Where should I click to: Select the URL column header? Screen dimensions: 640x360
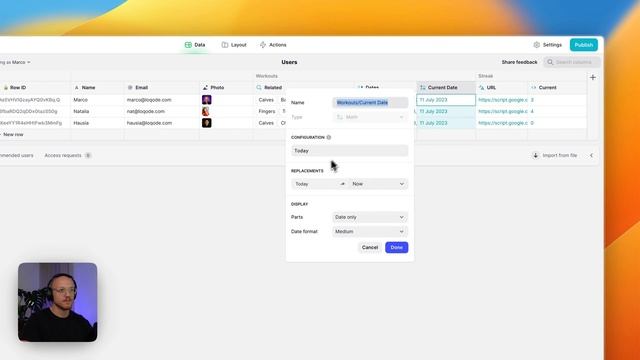click(x=501, y=87)
